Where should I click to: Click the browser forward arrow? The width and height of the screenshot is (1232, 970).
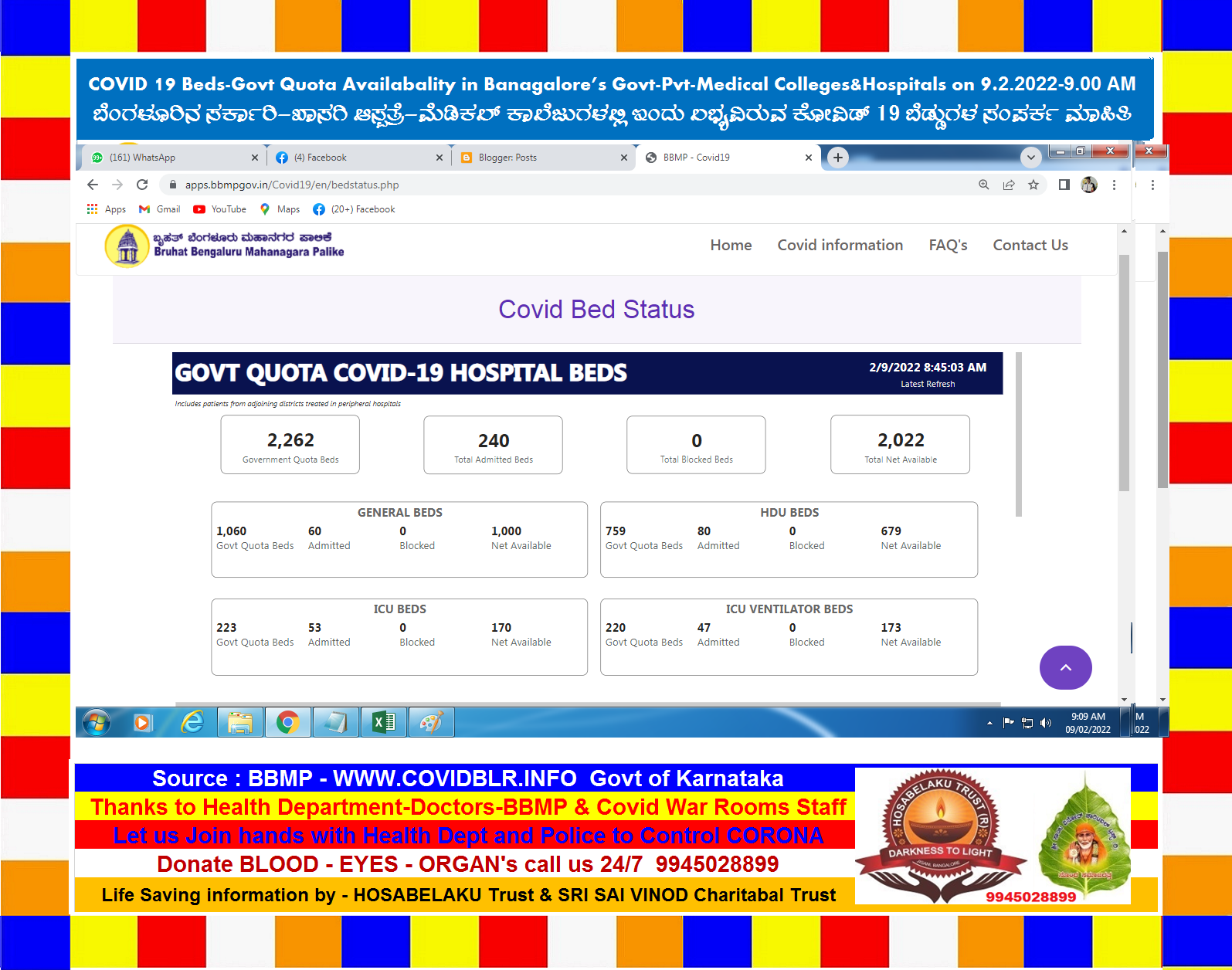pos(117,185)
